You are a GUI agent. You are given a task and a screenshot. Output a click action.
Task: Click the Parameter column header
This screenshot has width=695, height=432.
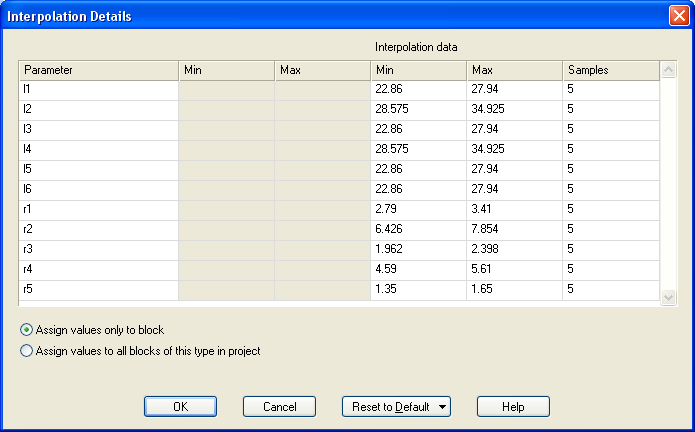pyautogui.click(x=98, y=70)
